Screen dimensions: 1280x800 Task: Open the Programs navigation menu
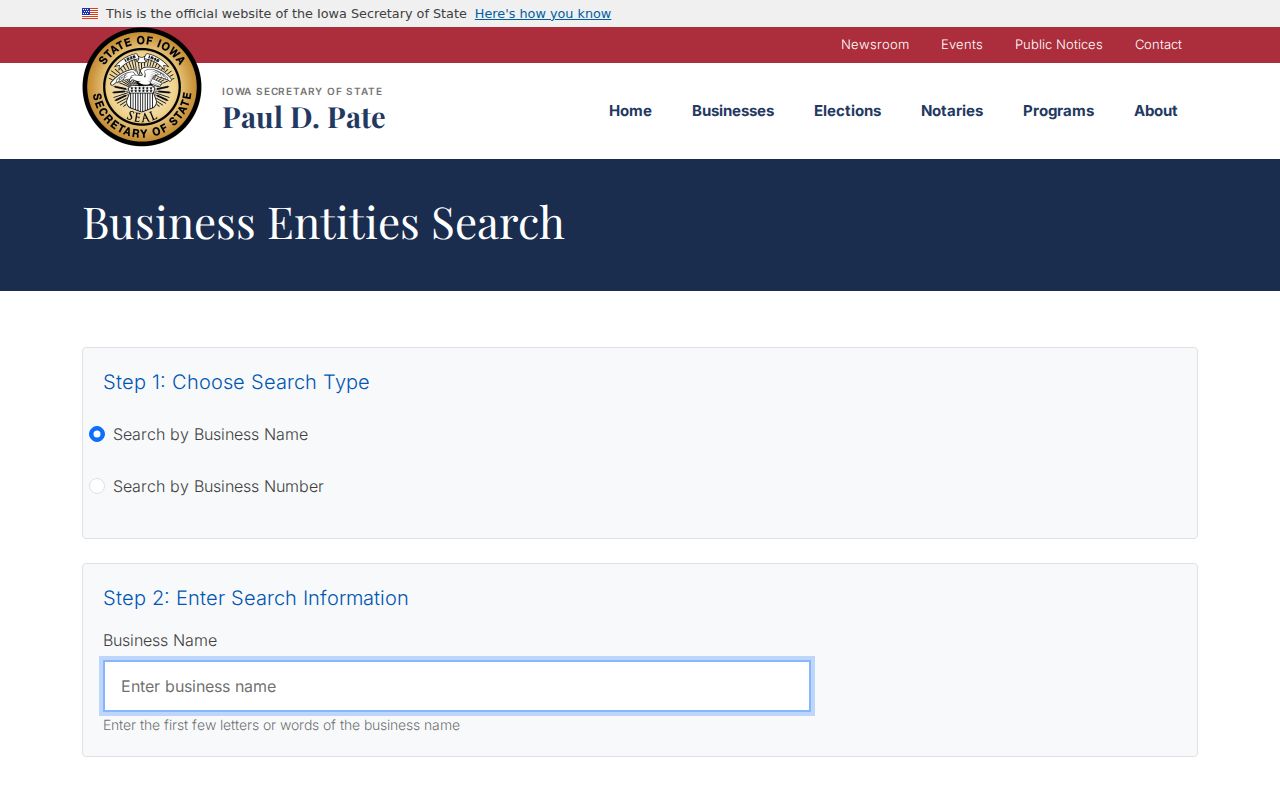(1058, 111)
